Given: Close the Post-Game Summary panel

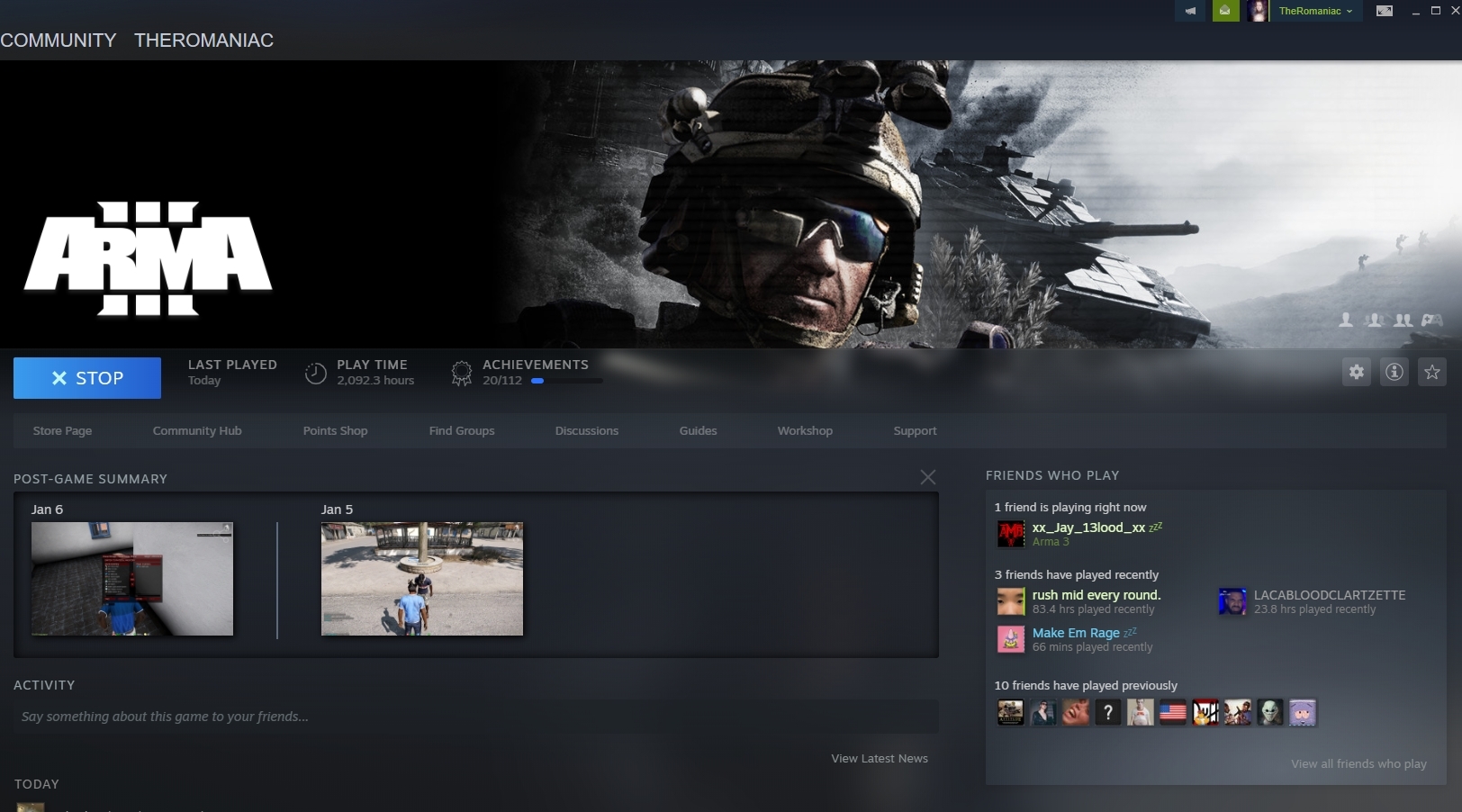Looking at the screenshot, I should click(x=928, y=477).
